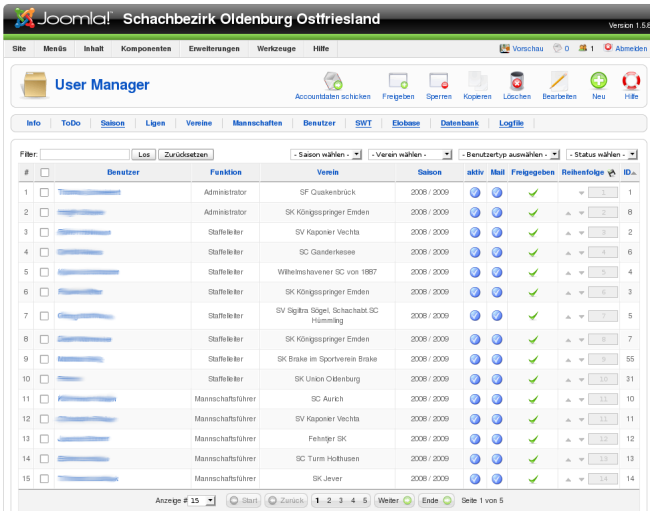
Task: Click the Löschen trash icon
Action: [x=517, y=82]
